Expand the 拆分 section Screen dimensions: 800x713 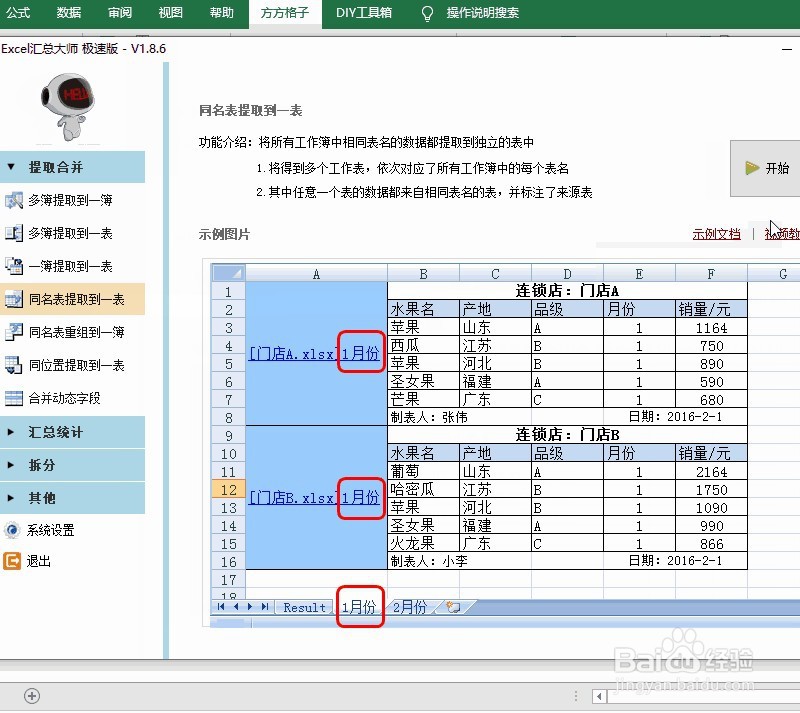[72, 465]
